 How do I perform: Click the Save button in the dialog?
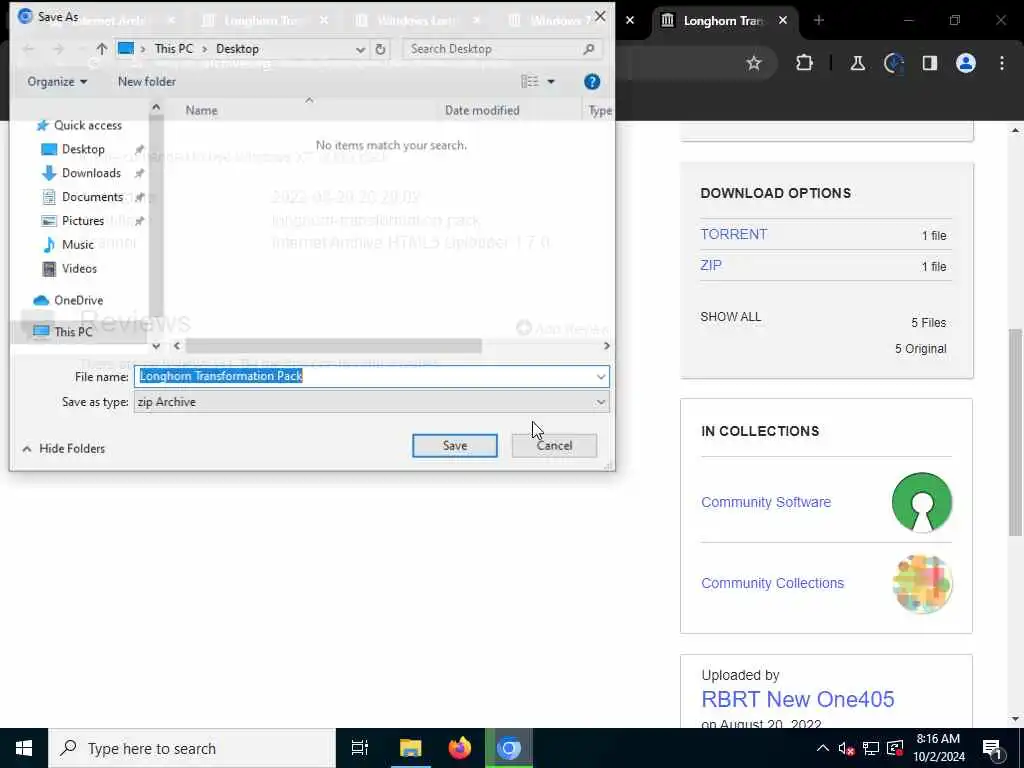(x=455, y=445)
